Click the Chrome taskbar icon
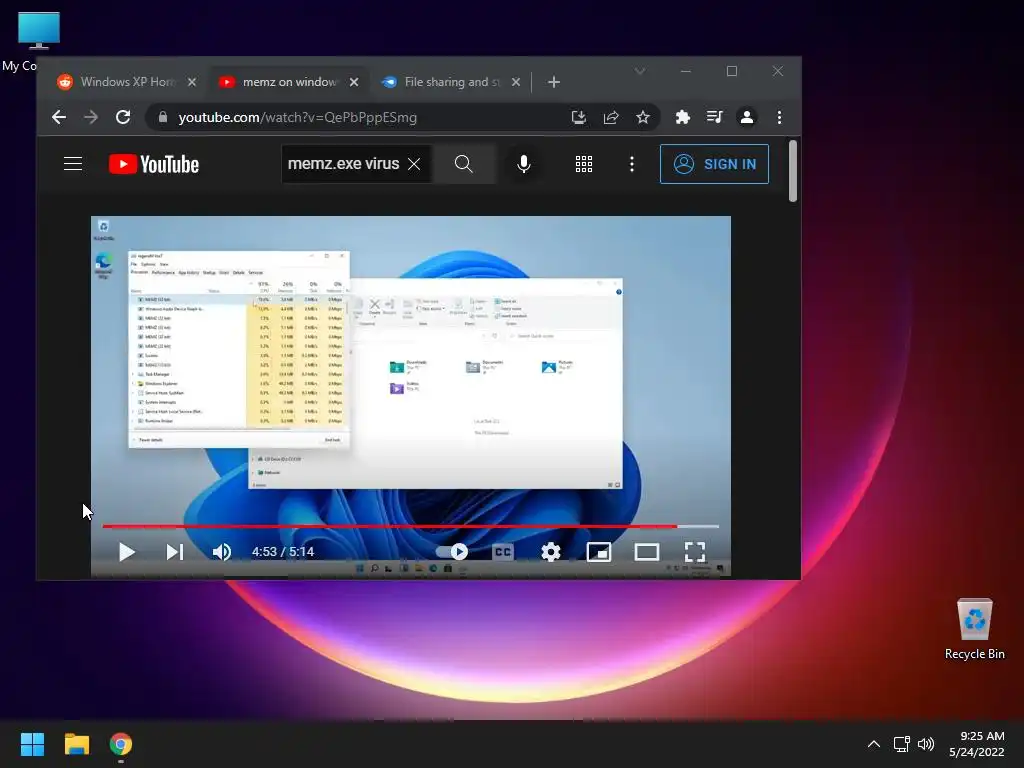The width and height of the screenshot is (1024, 768). tap(121, 744)
